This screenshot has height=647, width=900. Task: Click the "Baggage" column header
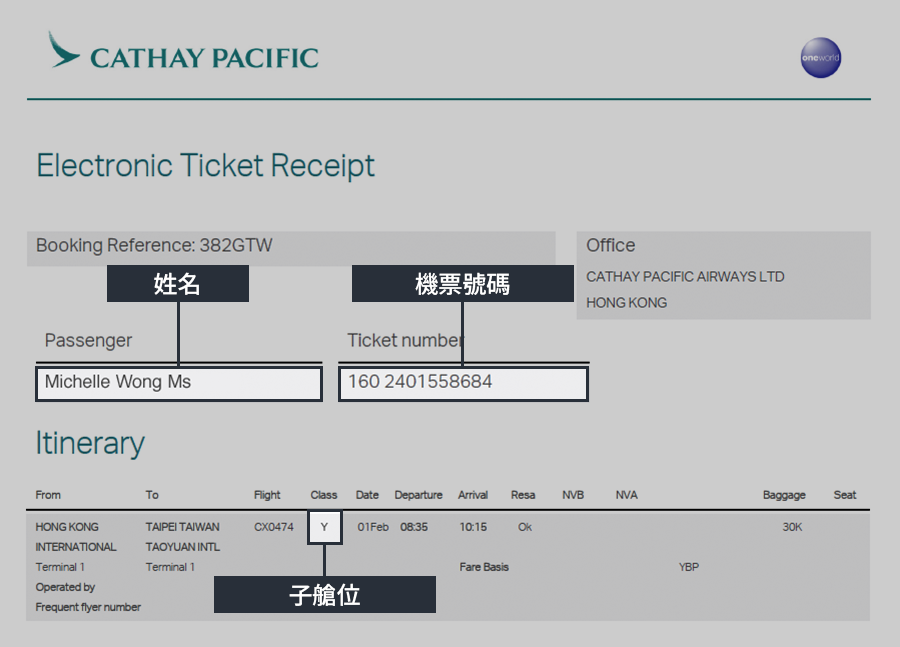pyautogui.click(x=784, y=495)
